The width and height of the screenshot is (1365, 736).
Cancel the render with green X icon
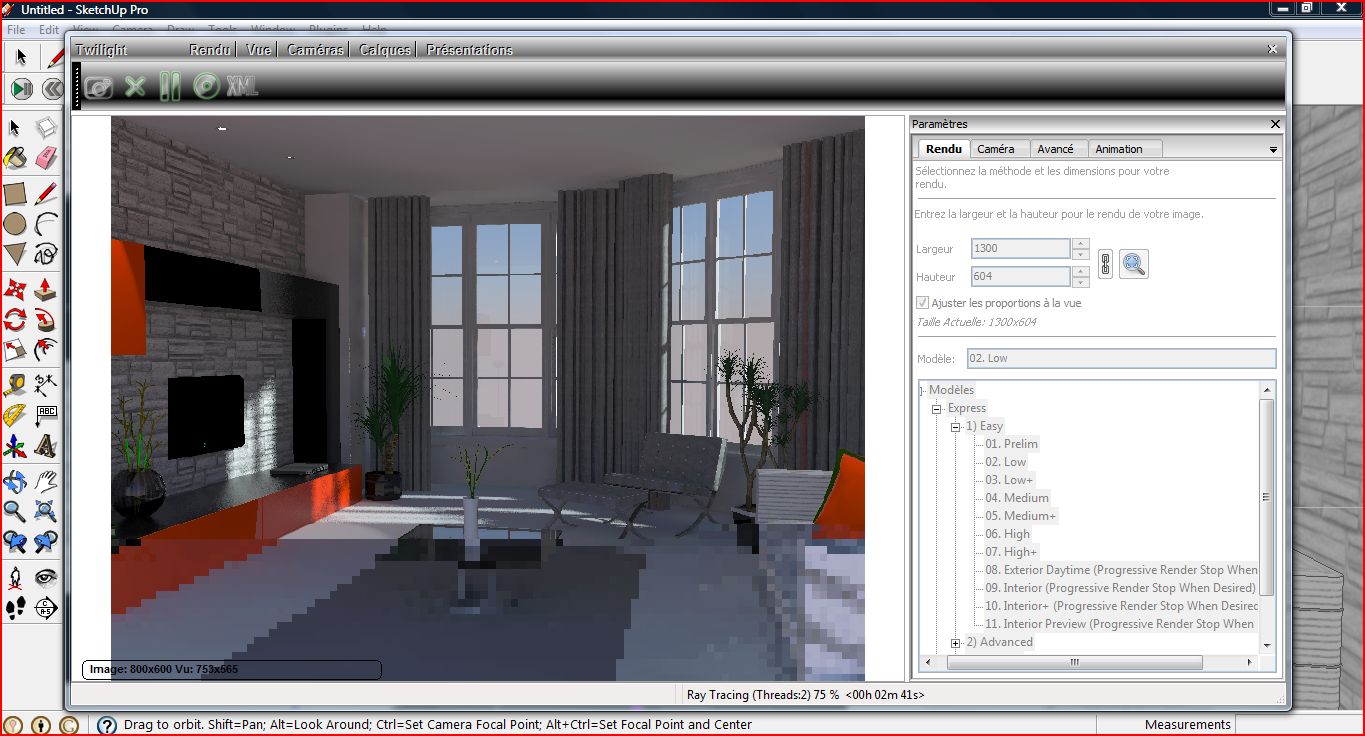[x=135, y=87]
